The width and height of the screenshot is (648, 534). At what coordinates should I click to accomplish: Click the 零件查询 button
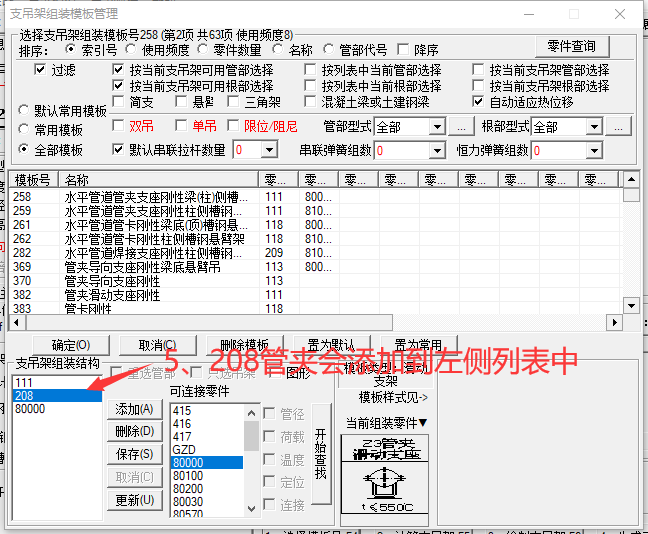571,47
